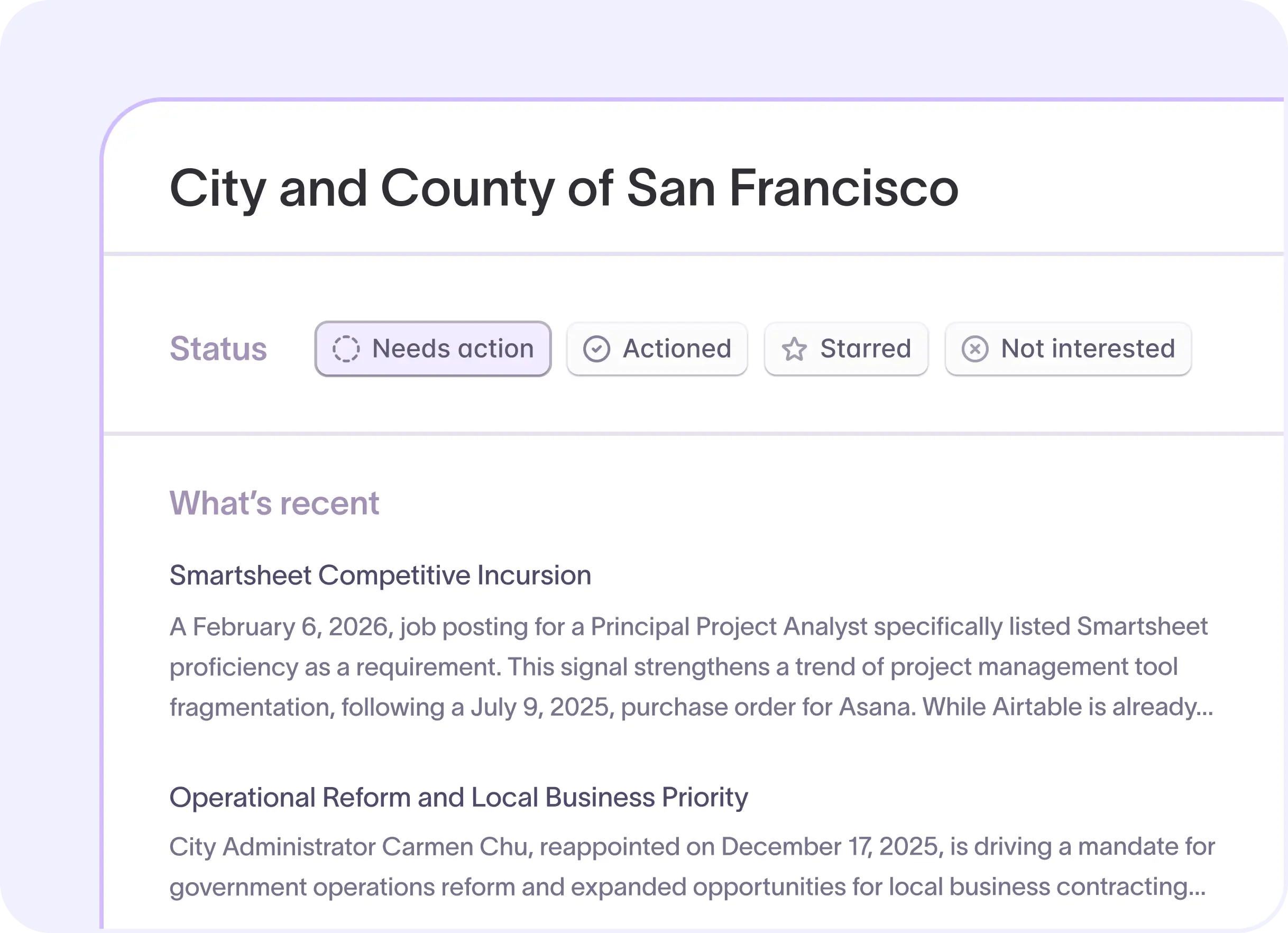Click the X circle Not interested icon

pyautogui.click(x=974, y=349)
